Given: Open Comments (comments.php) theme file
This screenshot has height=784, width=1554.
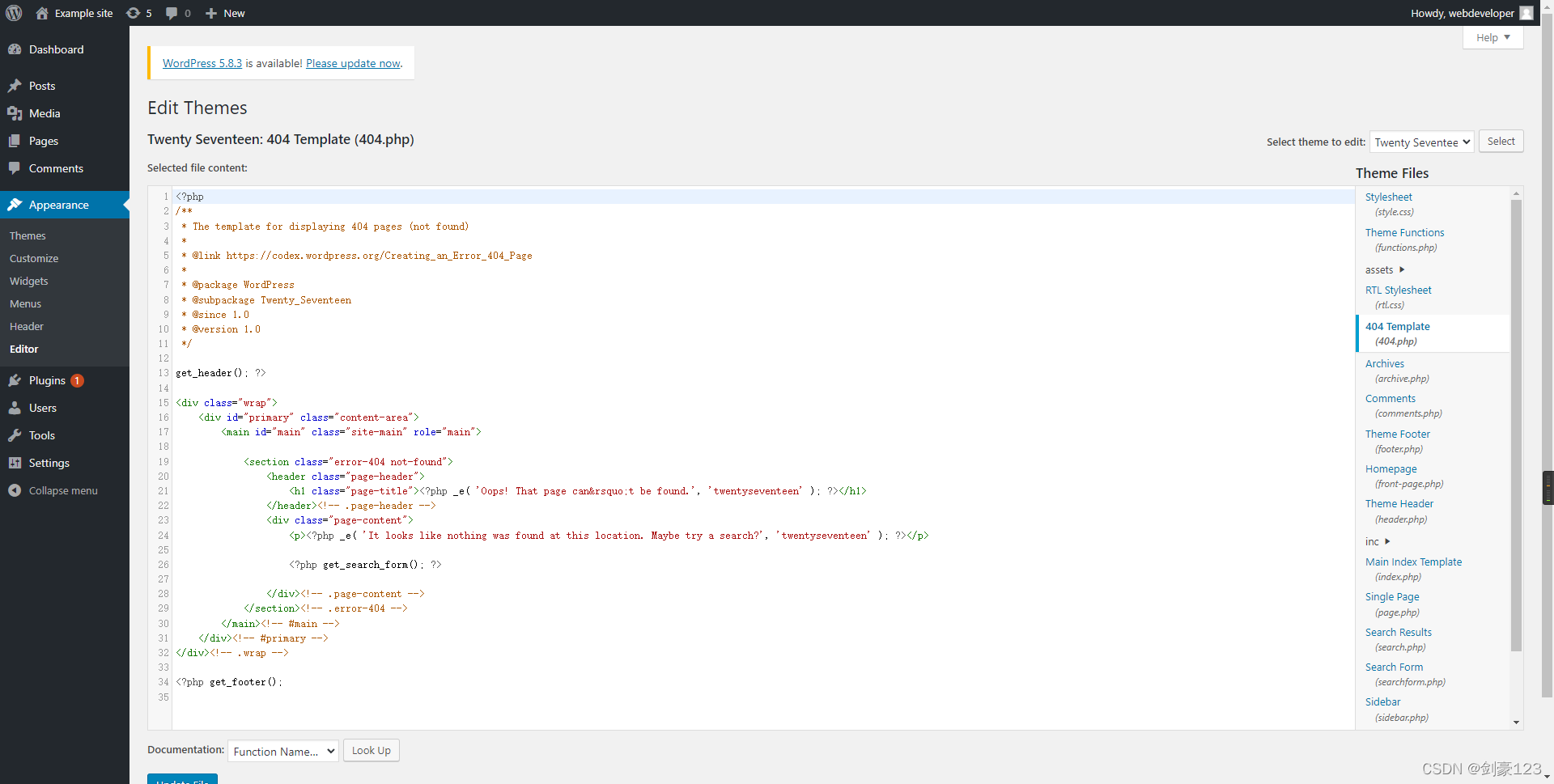Looking at the screenshot, I should click(x=1403, y=405).
